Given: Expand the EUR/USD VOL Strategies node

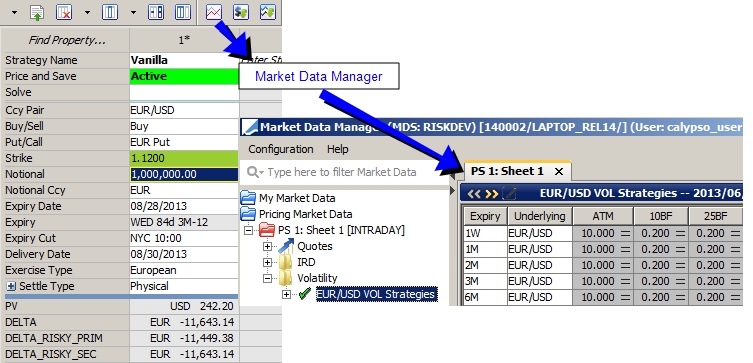Looking at the screenshot, I should [x=287, y=295].
